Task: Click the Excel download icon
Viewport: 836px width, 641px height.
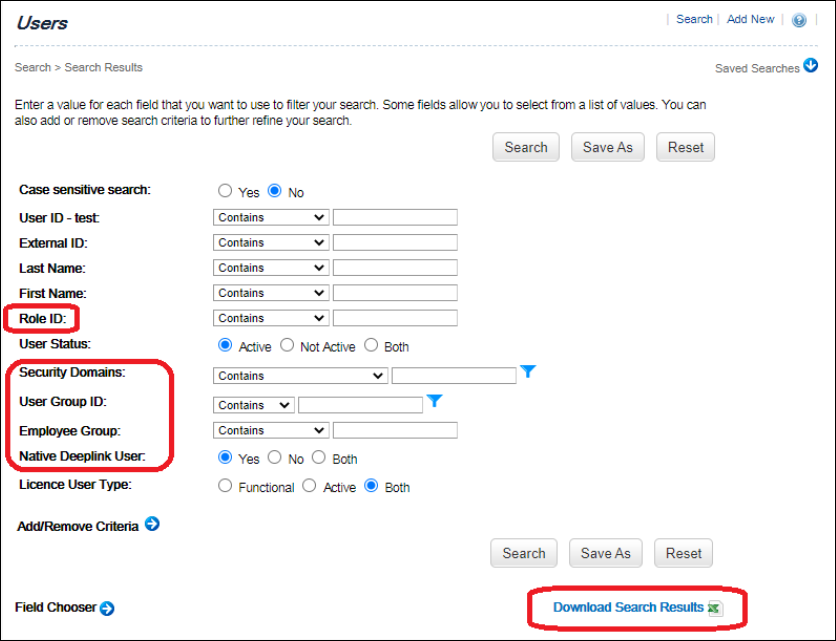Action: [716, 608]
